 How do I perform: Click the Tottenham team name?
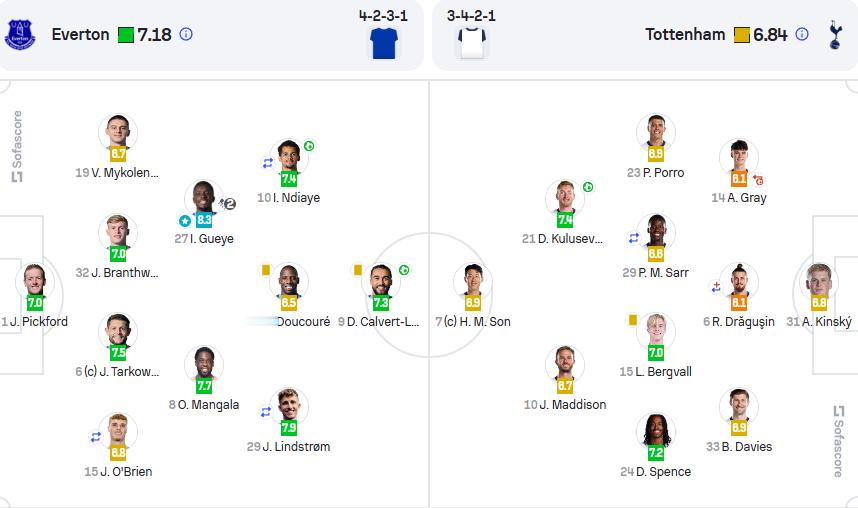point(685,34)
